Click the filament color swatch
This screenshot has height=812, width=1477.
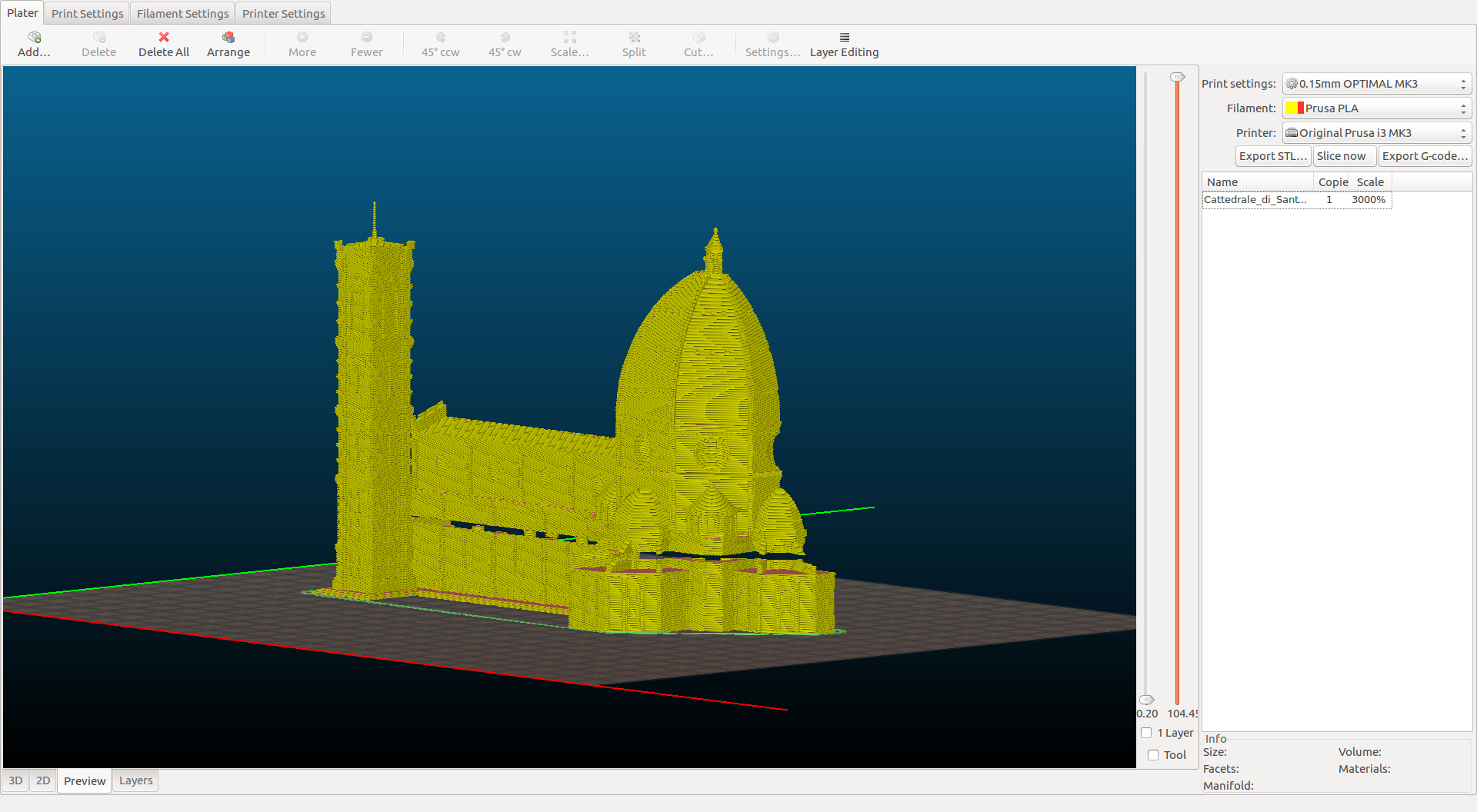[1295, 108]
